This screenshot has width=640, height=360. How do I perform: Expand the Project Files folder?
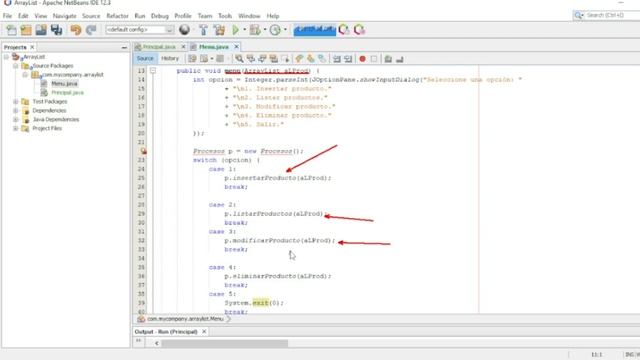coord(16,128)
